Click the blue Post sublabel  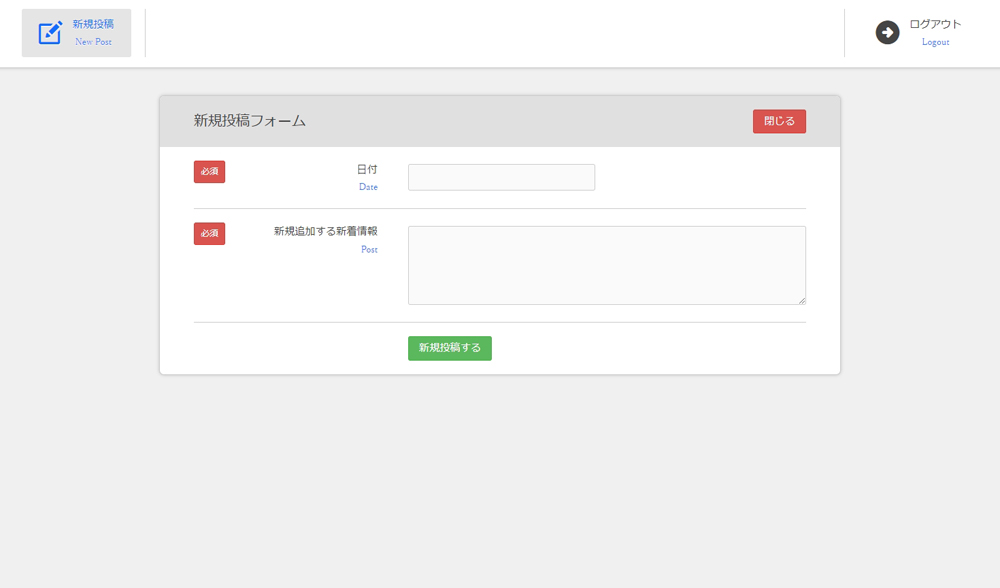pyautogui.click(x=369, y=249)
